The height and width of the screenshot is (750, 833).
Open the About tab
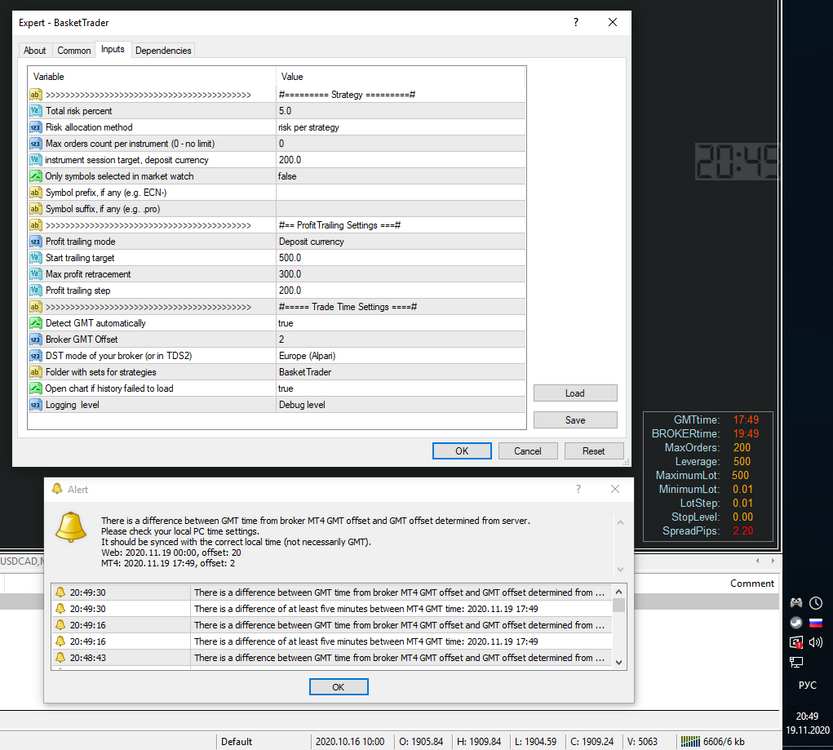point(35,50)
